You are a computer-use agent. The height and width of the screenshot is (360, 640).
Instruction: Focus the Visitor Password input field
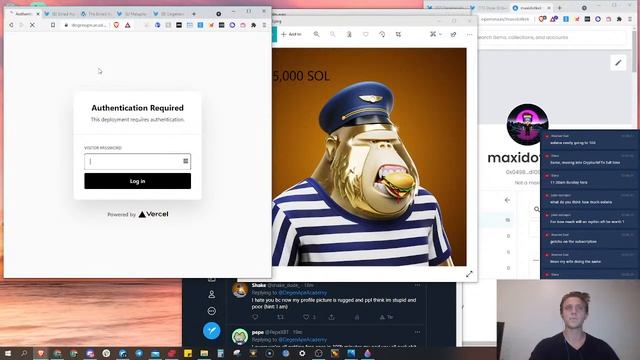click(x=138, y=161)
